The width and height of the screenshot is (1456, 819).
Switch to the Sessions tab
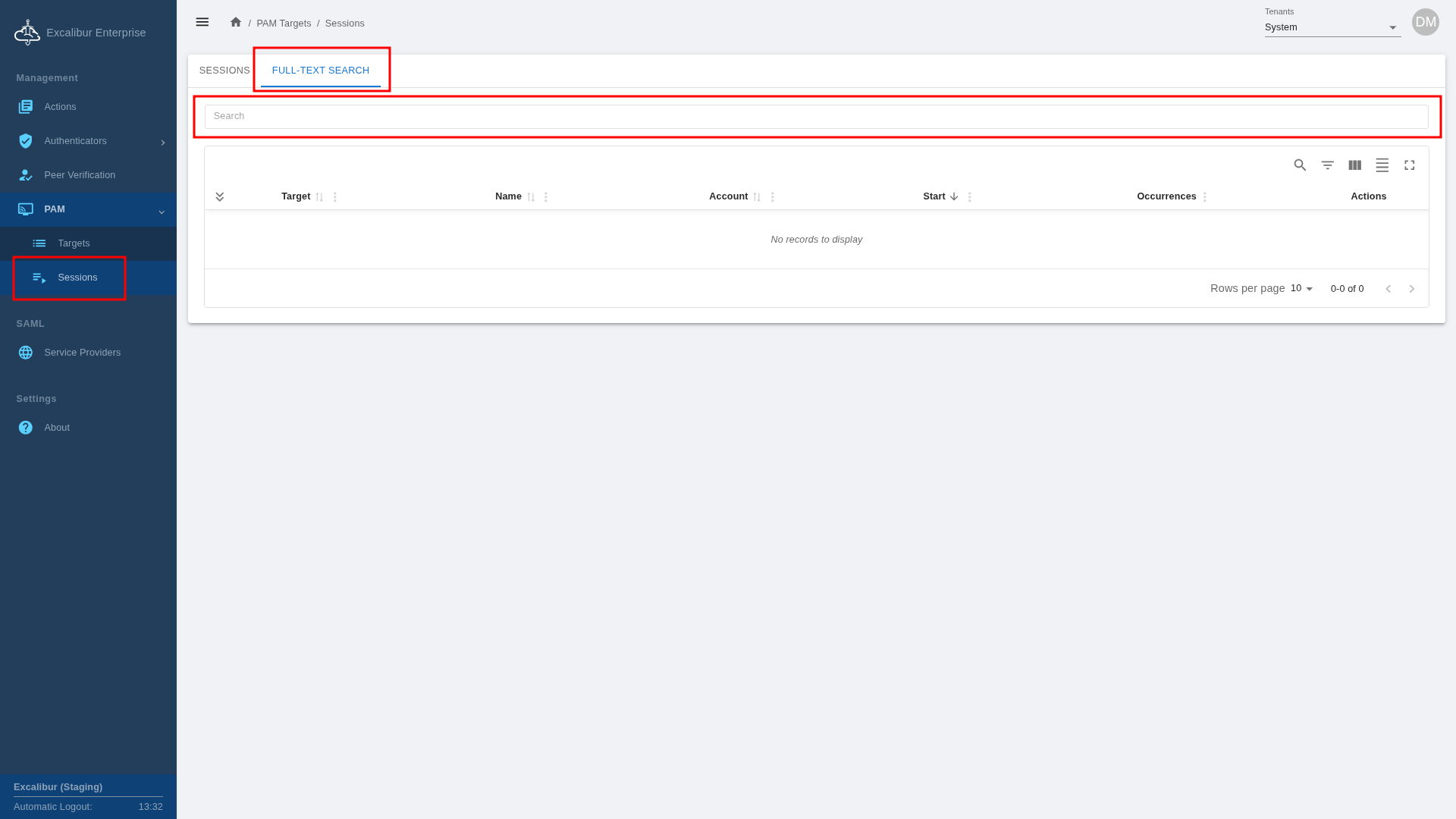(x=224, y=71)
